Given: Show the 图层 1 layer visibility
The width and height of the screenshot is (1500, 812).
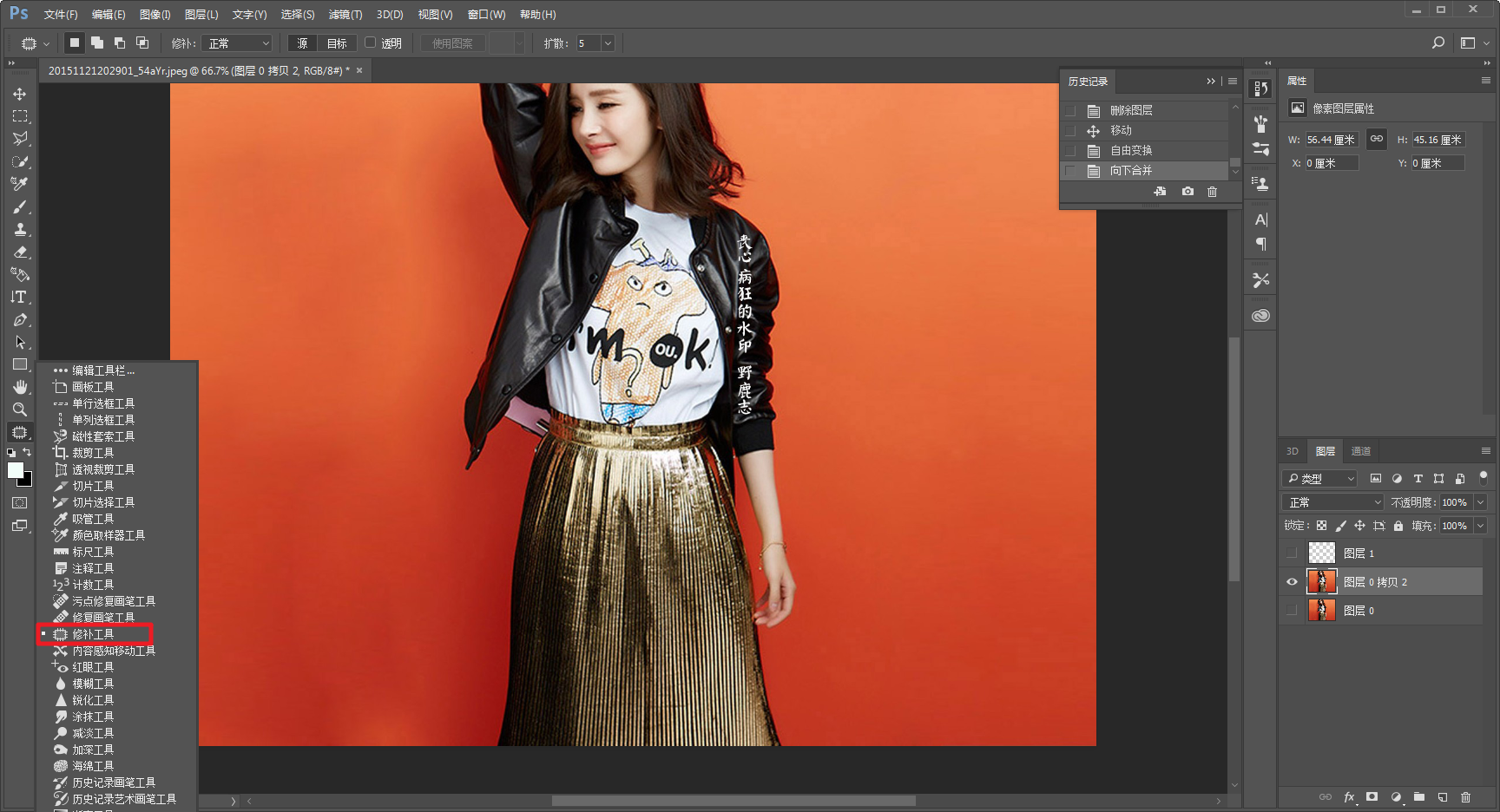Looking at the screenshot, I should [x=1292, y=553].
